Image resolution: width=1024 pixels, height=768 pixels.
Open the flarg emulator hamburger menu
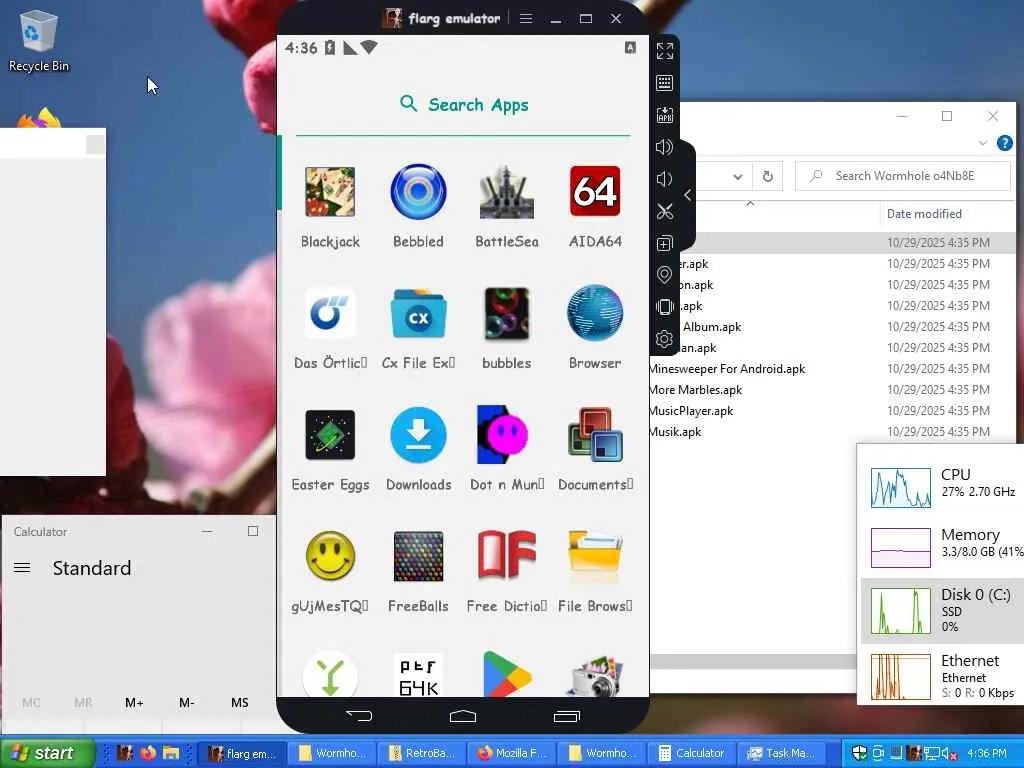pos(526,18)
